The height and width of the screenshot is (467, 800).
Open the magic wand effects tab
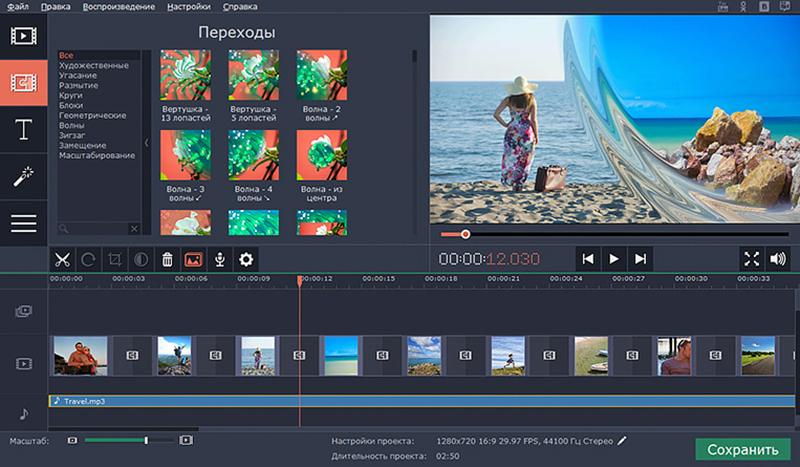point(23,176)
